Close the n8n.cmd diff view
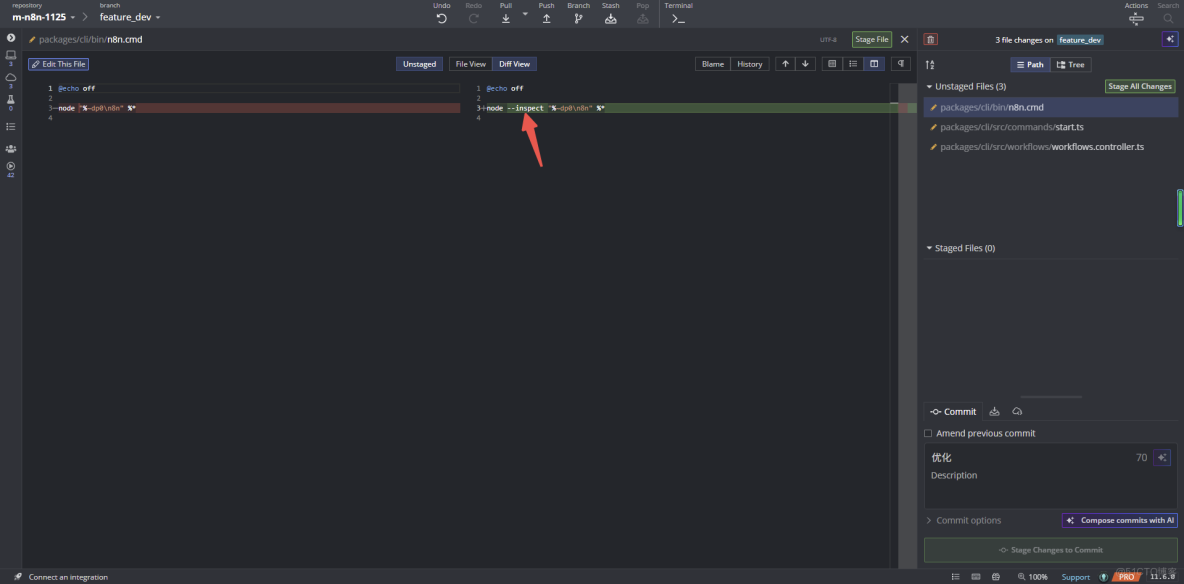 905,39
